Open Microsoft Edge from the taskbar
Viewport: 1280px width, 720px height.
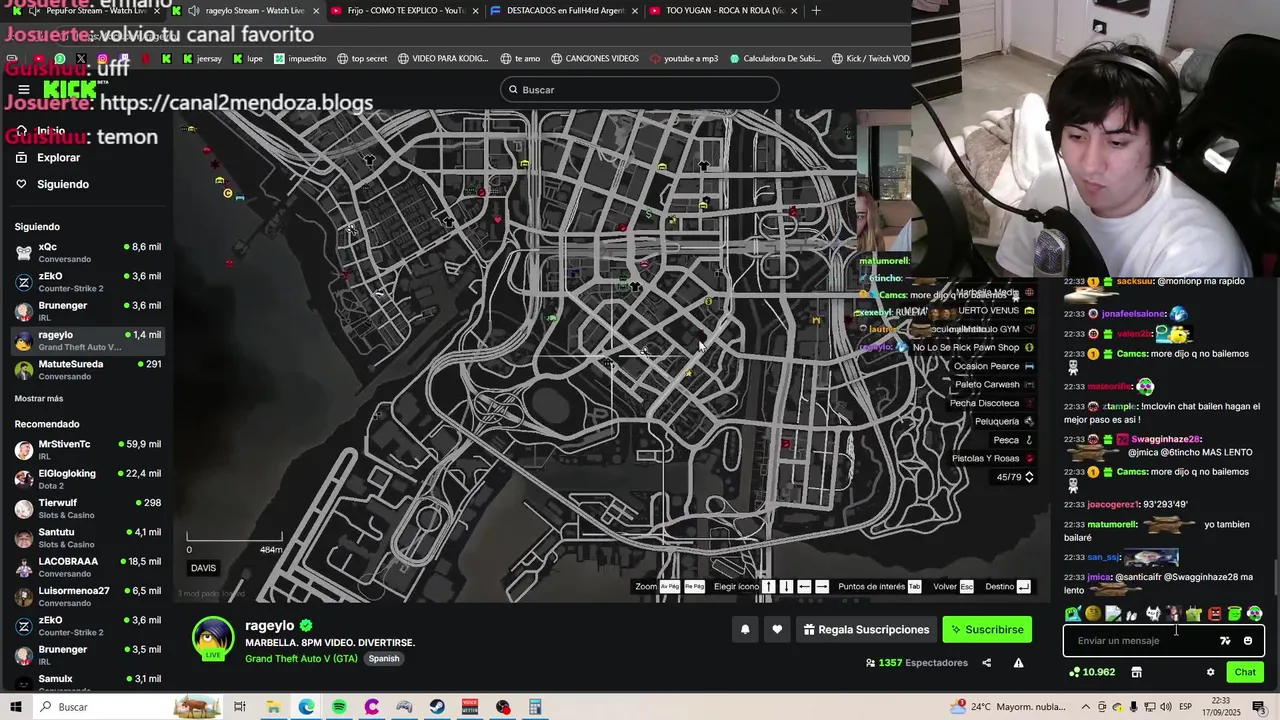pyautogui.click(x=306, y=707)
